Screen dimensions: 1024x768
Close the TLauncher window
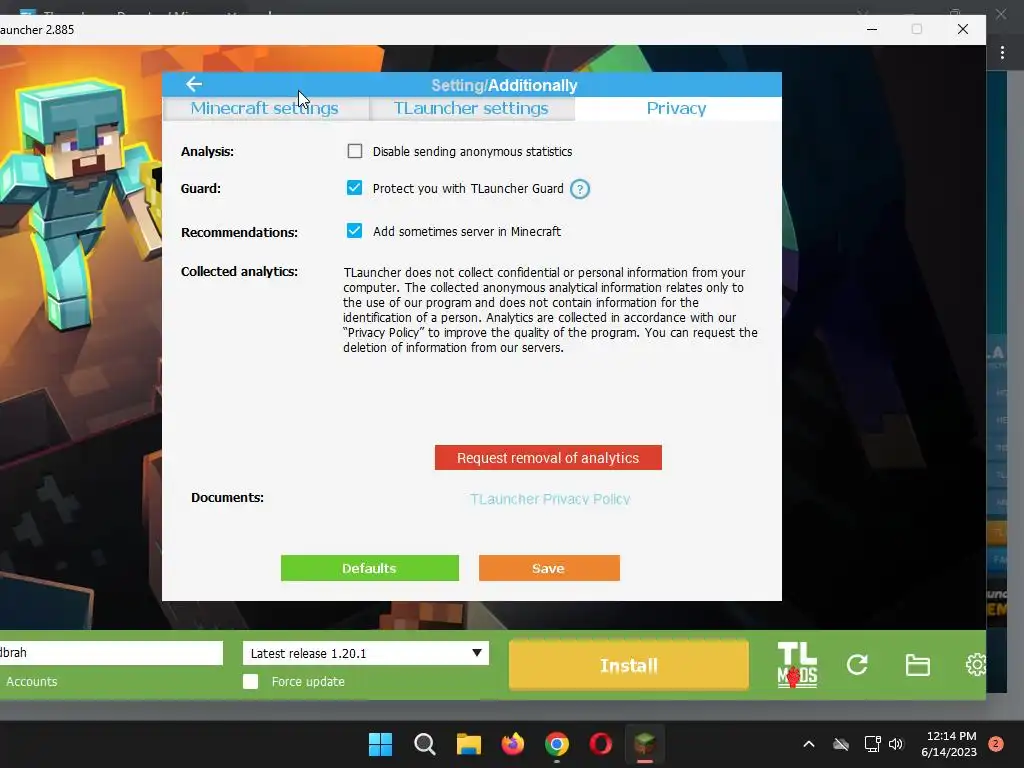pos(963,29)
